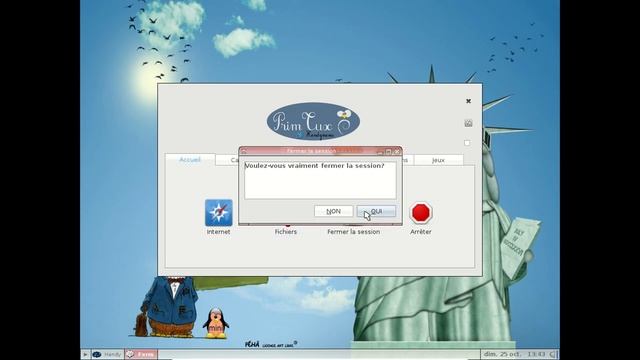Click the mini penguin desktop icon
This screenshot has width=640, height=360.
[x=216, y=323]
